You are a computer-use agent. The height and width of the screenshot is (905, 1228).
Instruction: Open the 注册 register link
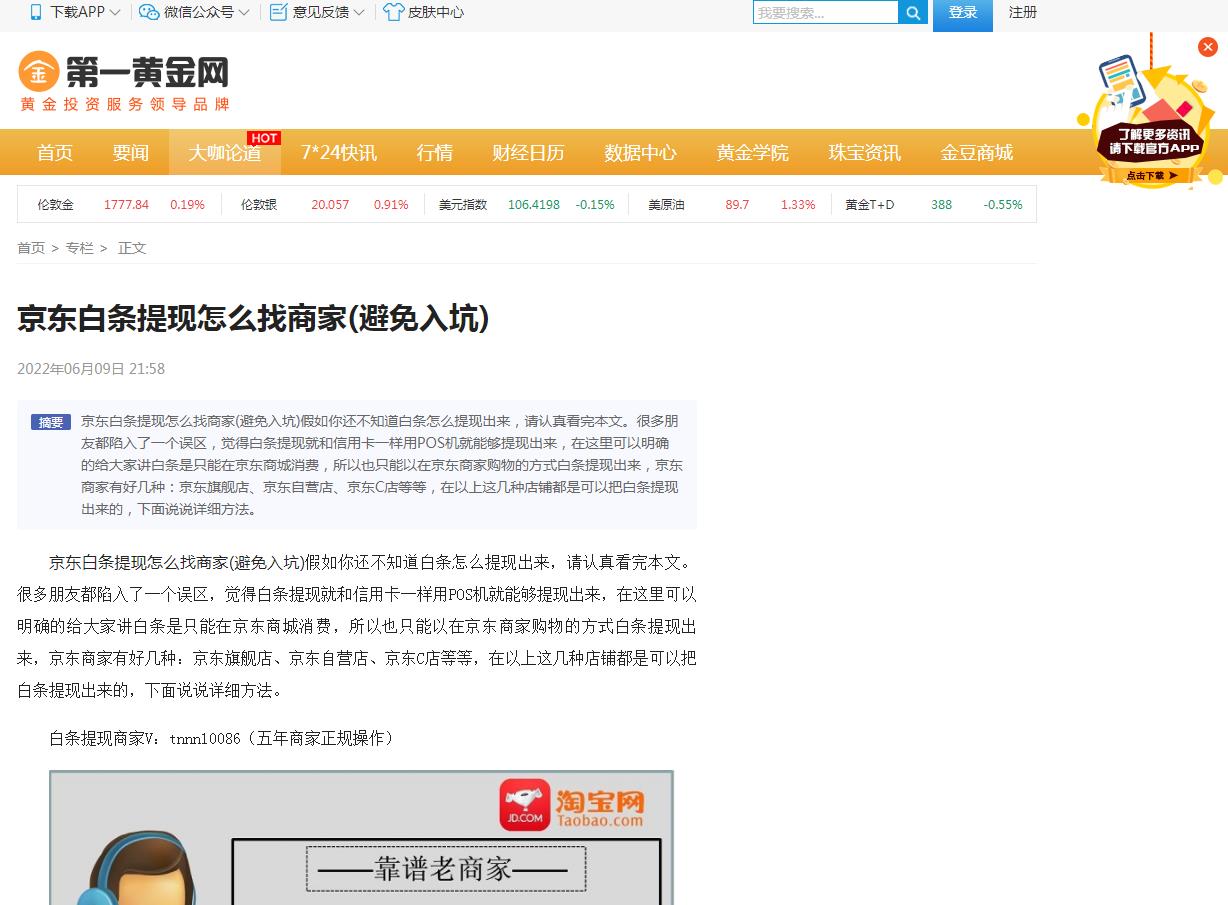[x=1023, y=12]
